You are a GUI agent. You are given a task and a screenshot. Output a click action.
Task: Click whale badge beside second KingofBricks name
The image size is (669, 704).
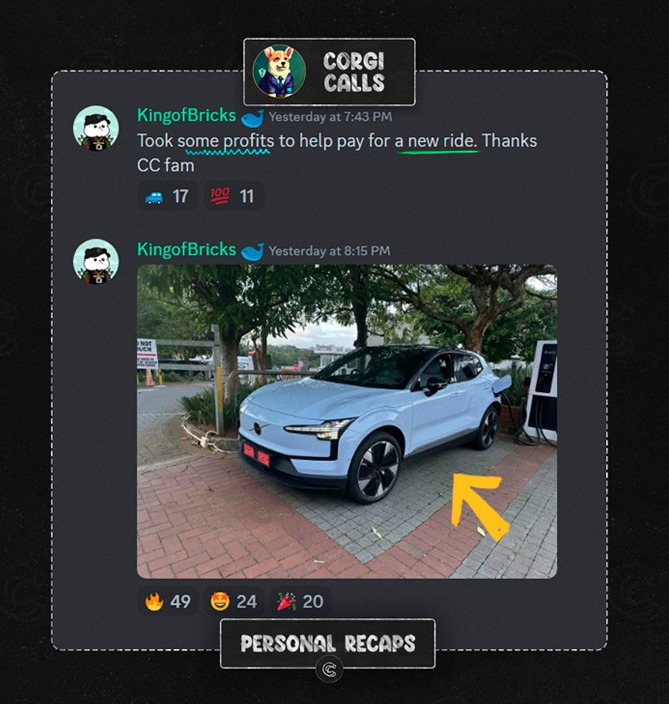252,252
